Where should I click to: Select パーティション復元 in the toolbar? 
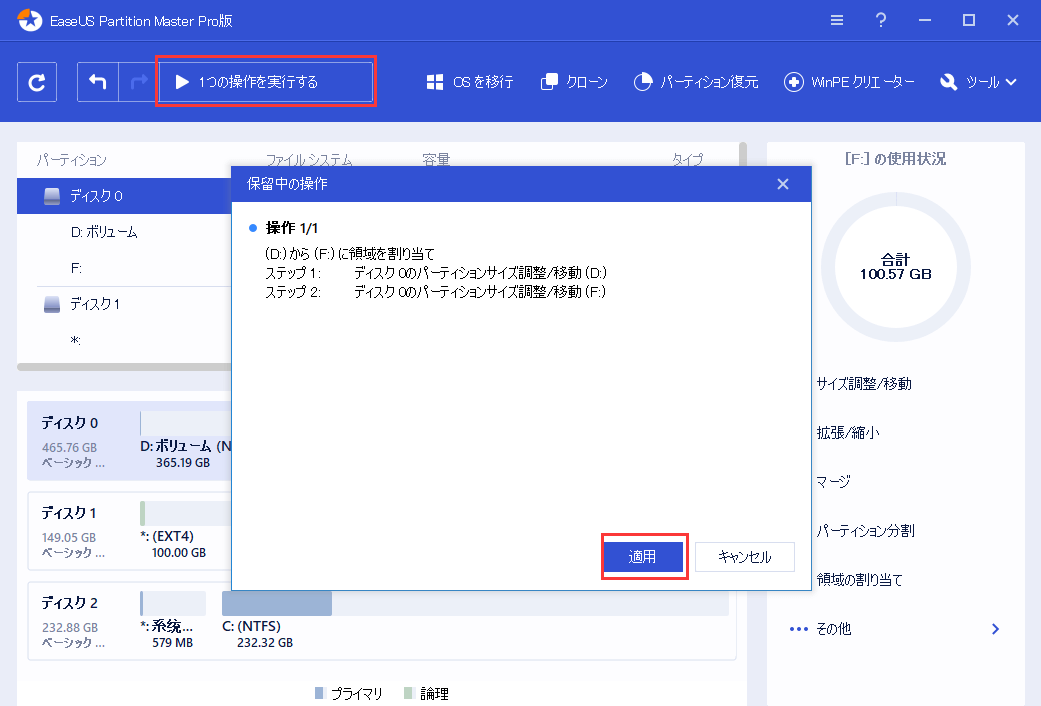click(689, 81)
